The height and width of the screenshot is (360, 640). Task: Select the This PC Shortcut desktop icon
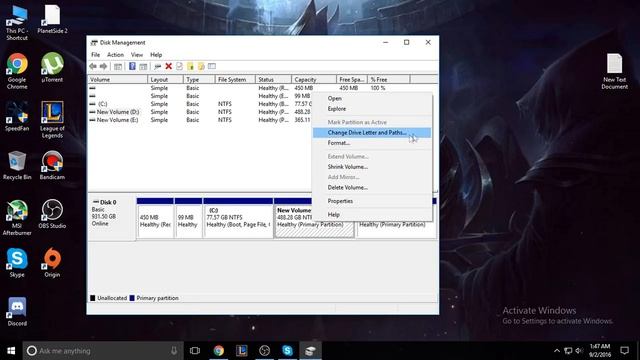coord(17,22)
